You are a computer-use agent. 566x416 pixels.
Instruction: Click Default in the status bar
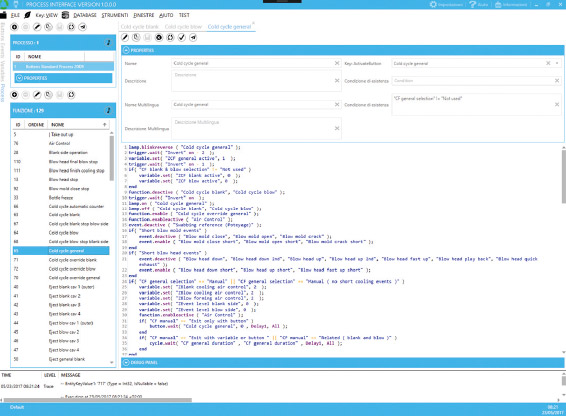tap(17, 407)
